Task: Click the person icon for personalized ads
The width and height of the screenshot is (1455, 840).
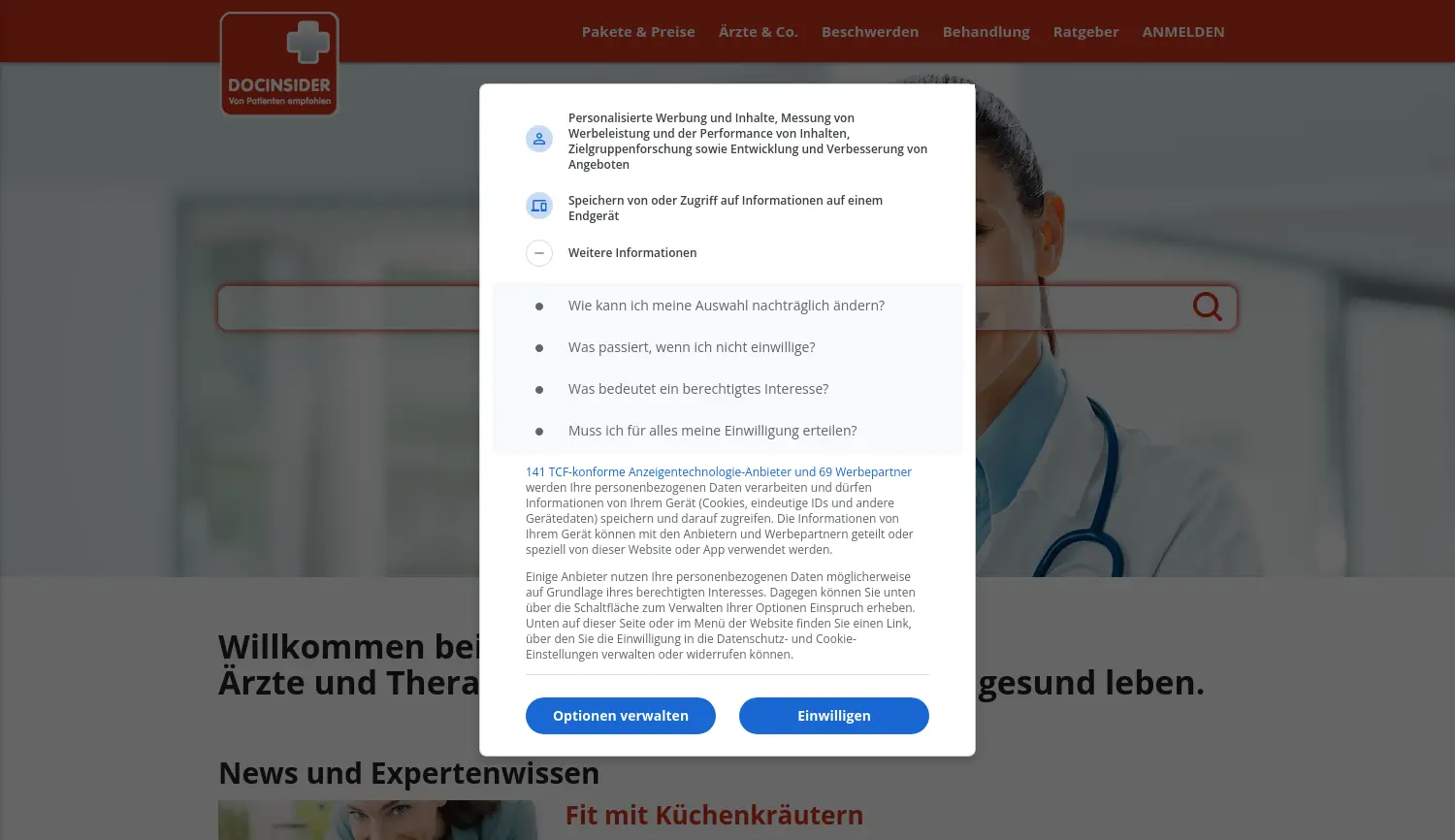Action: pos(539,139)
